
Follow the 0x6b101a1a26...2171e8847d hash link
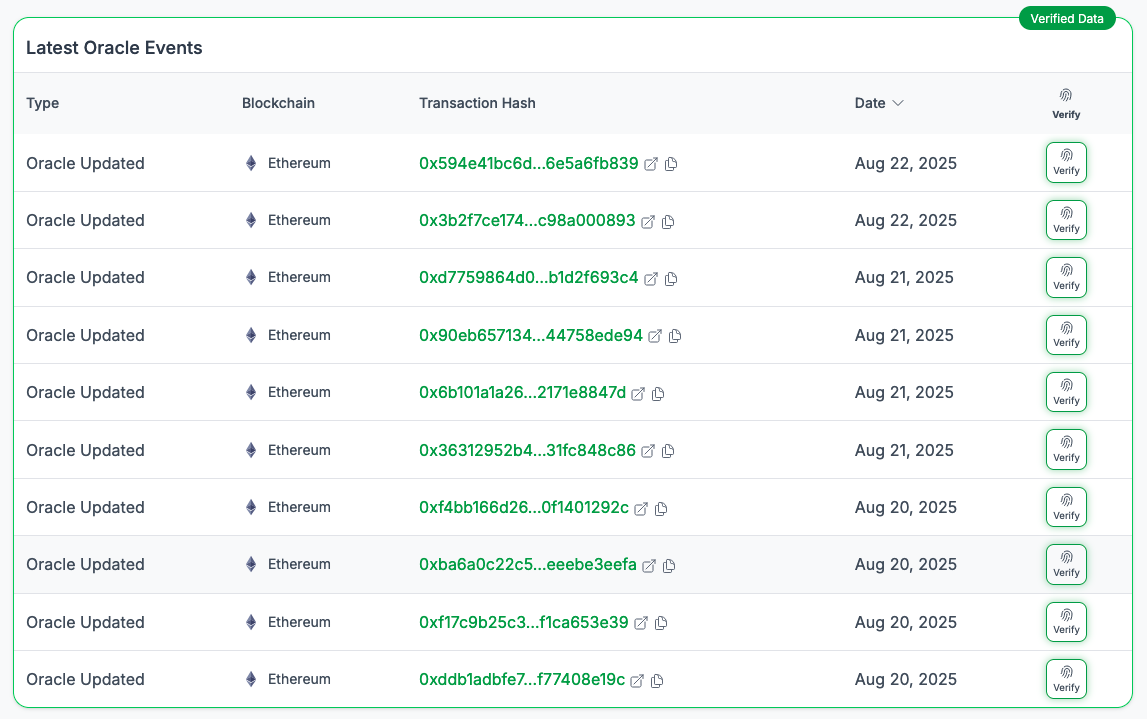(522, 393)
